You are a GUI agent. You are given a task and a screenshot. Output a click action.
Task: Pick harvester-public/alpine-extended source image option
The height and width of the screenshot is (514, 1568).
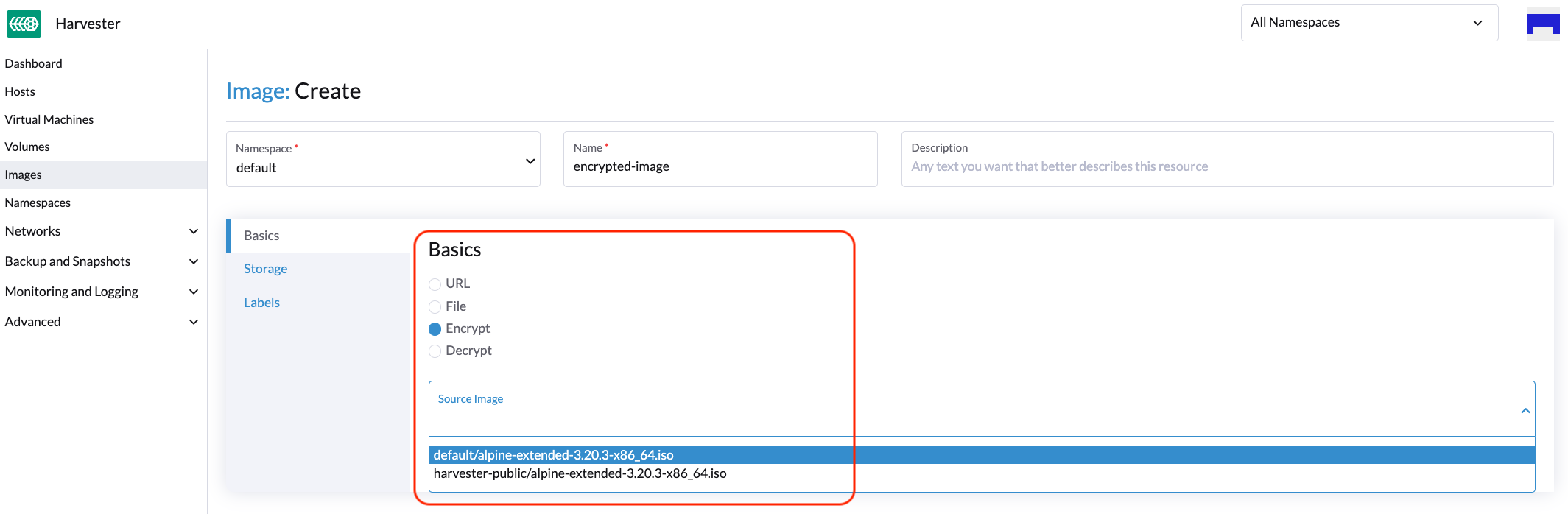pyautogui.click(x=580, y=473)
